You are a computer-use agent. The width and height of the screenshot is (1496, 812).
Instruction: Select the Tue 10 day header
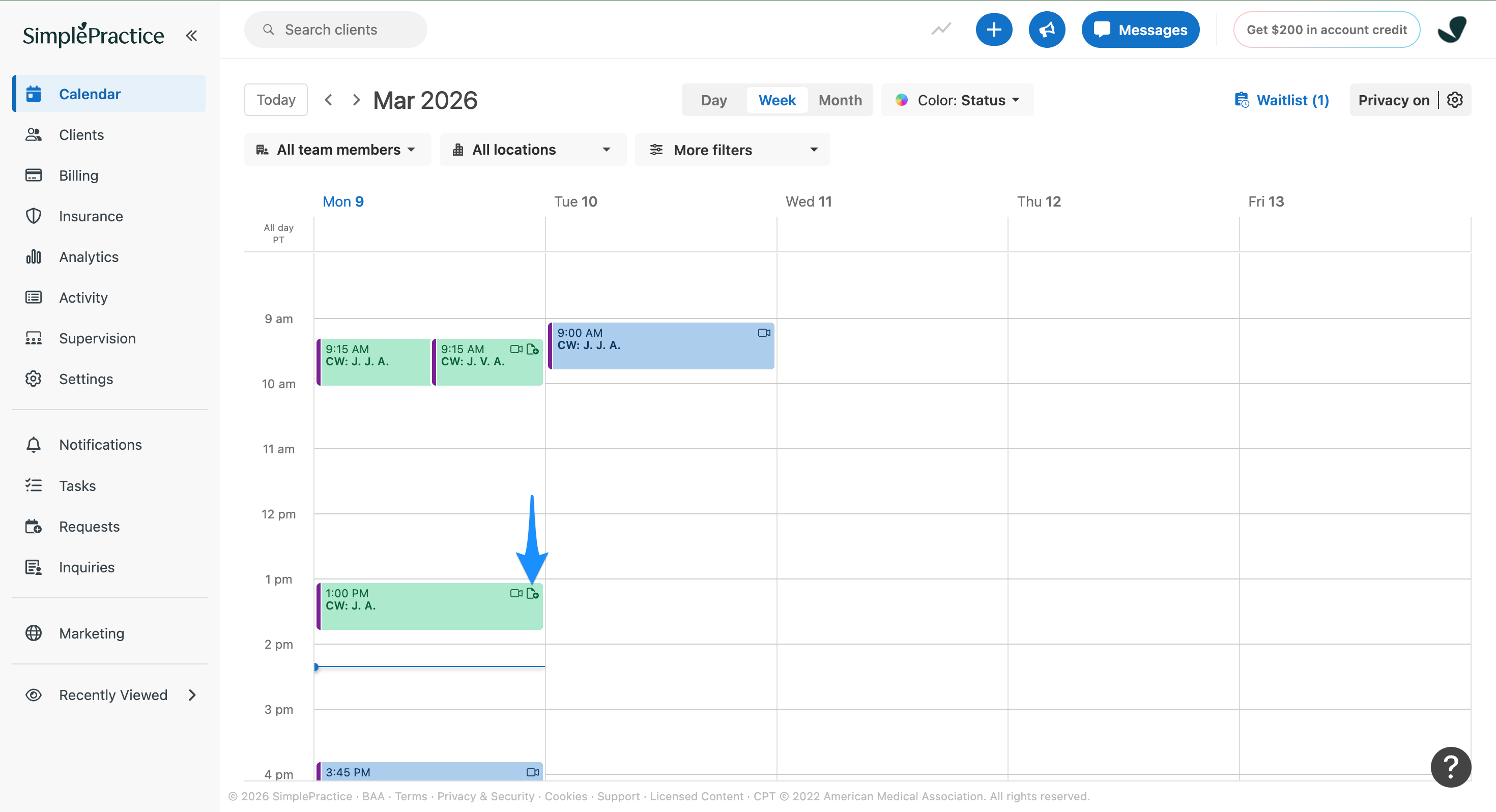(575, 201)
